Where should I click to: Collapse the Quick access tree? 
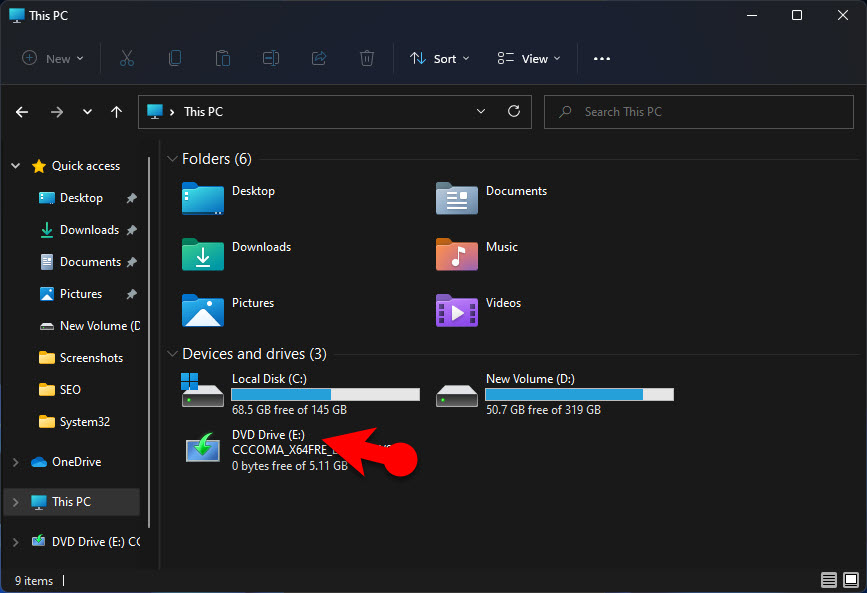click(15, 165)
